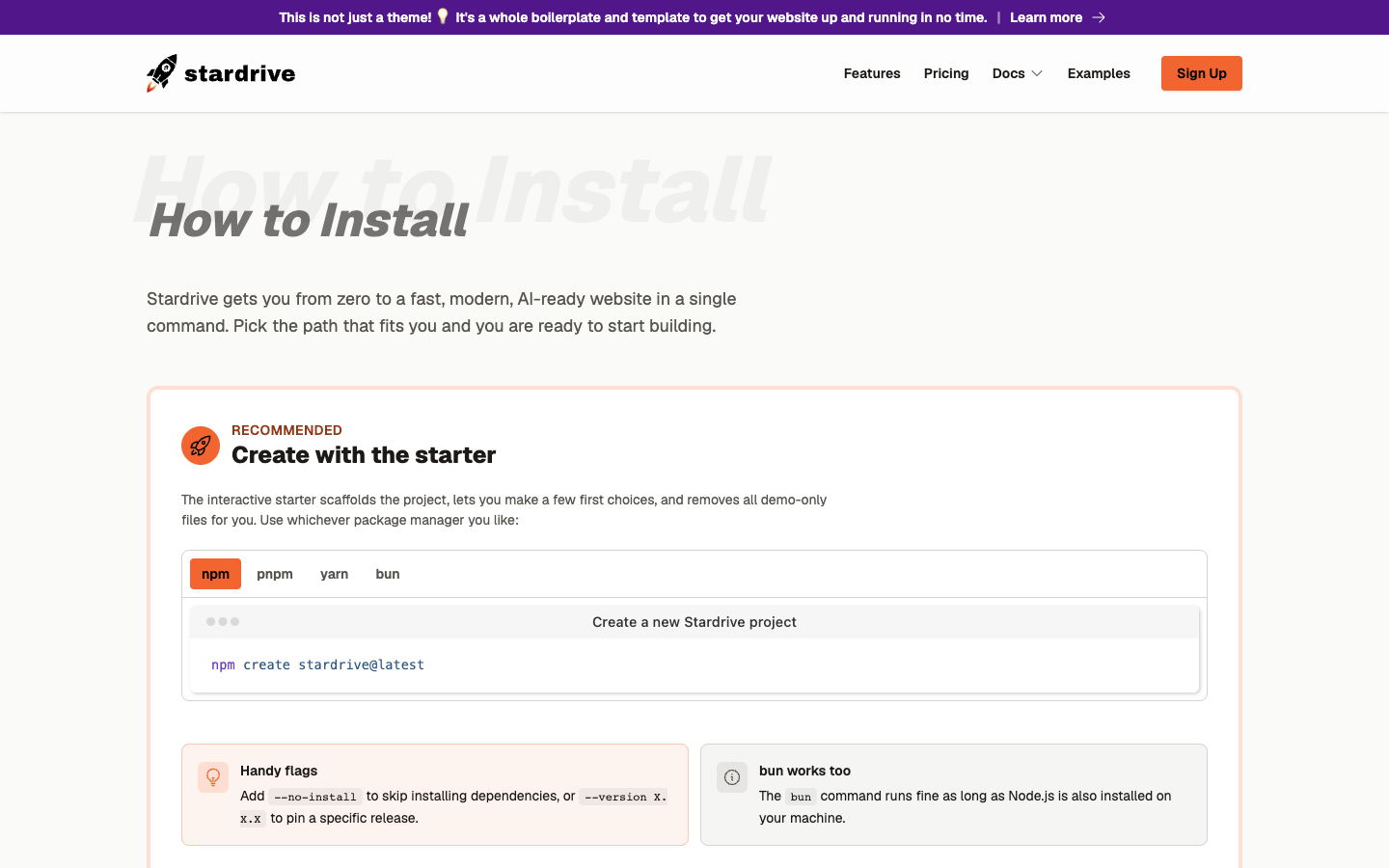Screen dimensions: 1389x868
Task: Open the Examples nav link
Action: (1099, 73)
